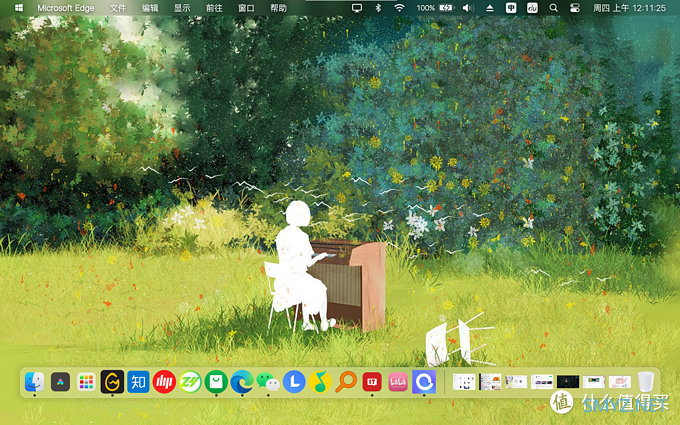680x425 pixels.
Task: Open the Wi-Fi status menu
Action: tap(399, 8)
